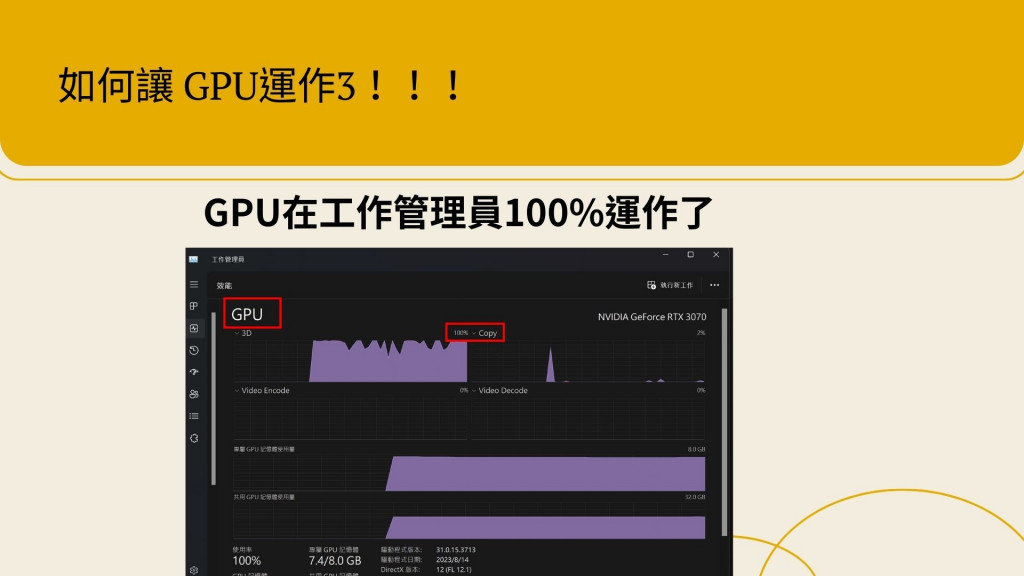The height and width of the screenshot is (576, 1024).
Task: Click the dedicated GPU memory usage graph
Action: pyautogui.click(x=470, y=472)
